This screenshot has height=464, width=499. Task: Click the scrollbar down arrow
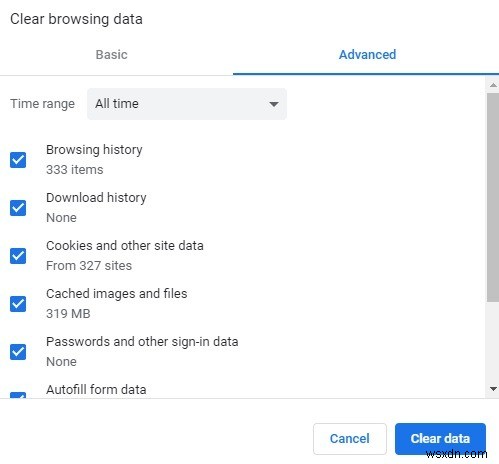[493, 389]
